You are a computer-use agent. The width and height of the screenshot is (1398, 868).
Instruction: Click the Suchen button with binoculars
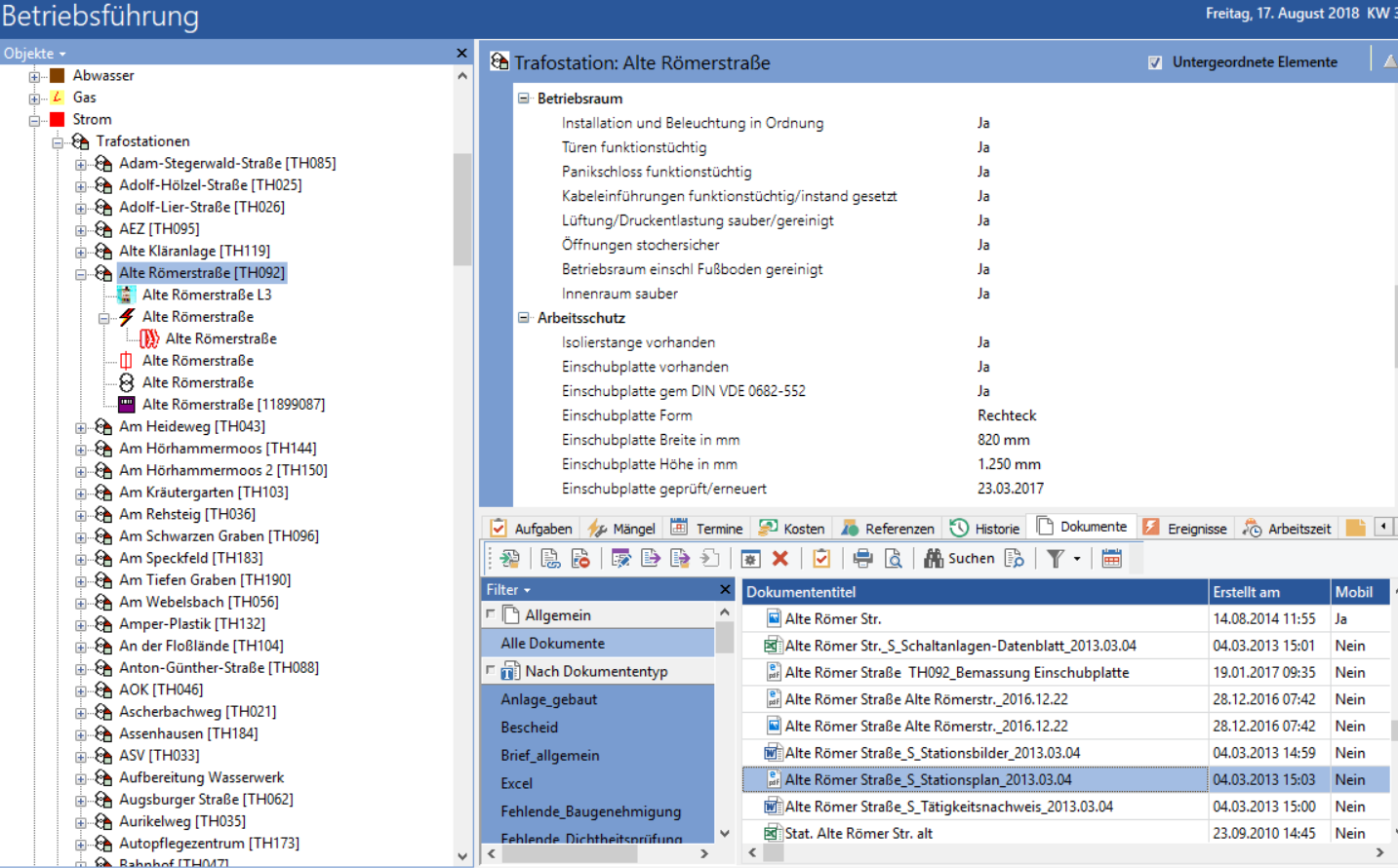(x=960, y=559)
